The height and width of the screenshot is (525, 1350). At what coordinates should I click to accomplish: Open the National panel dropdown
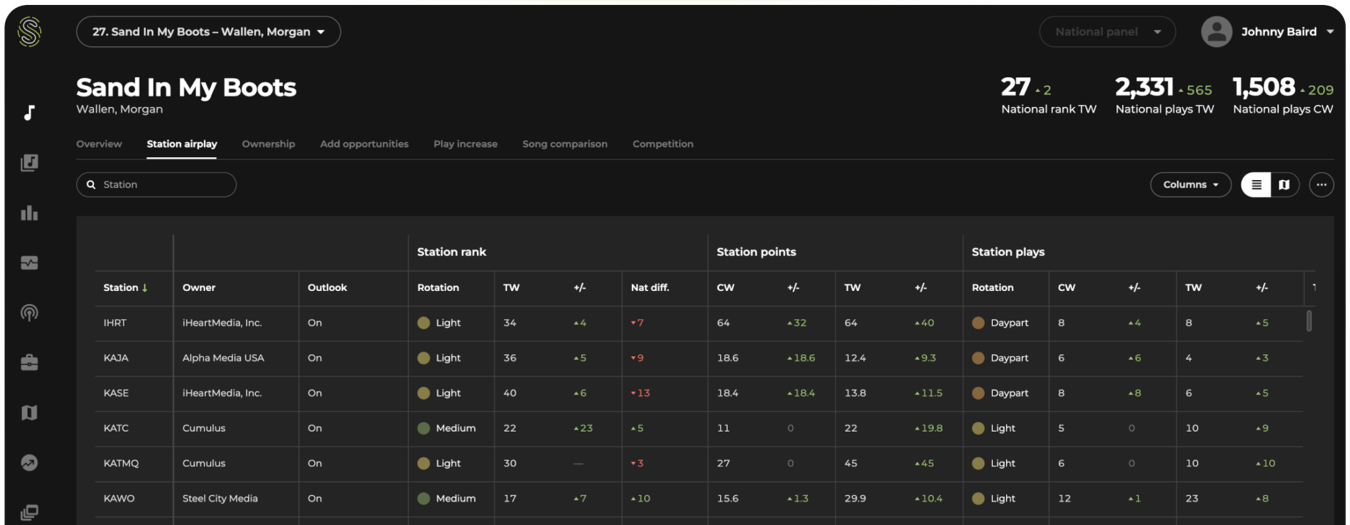pyautogui.click(x=1108, y=32)
